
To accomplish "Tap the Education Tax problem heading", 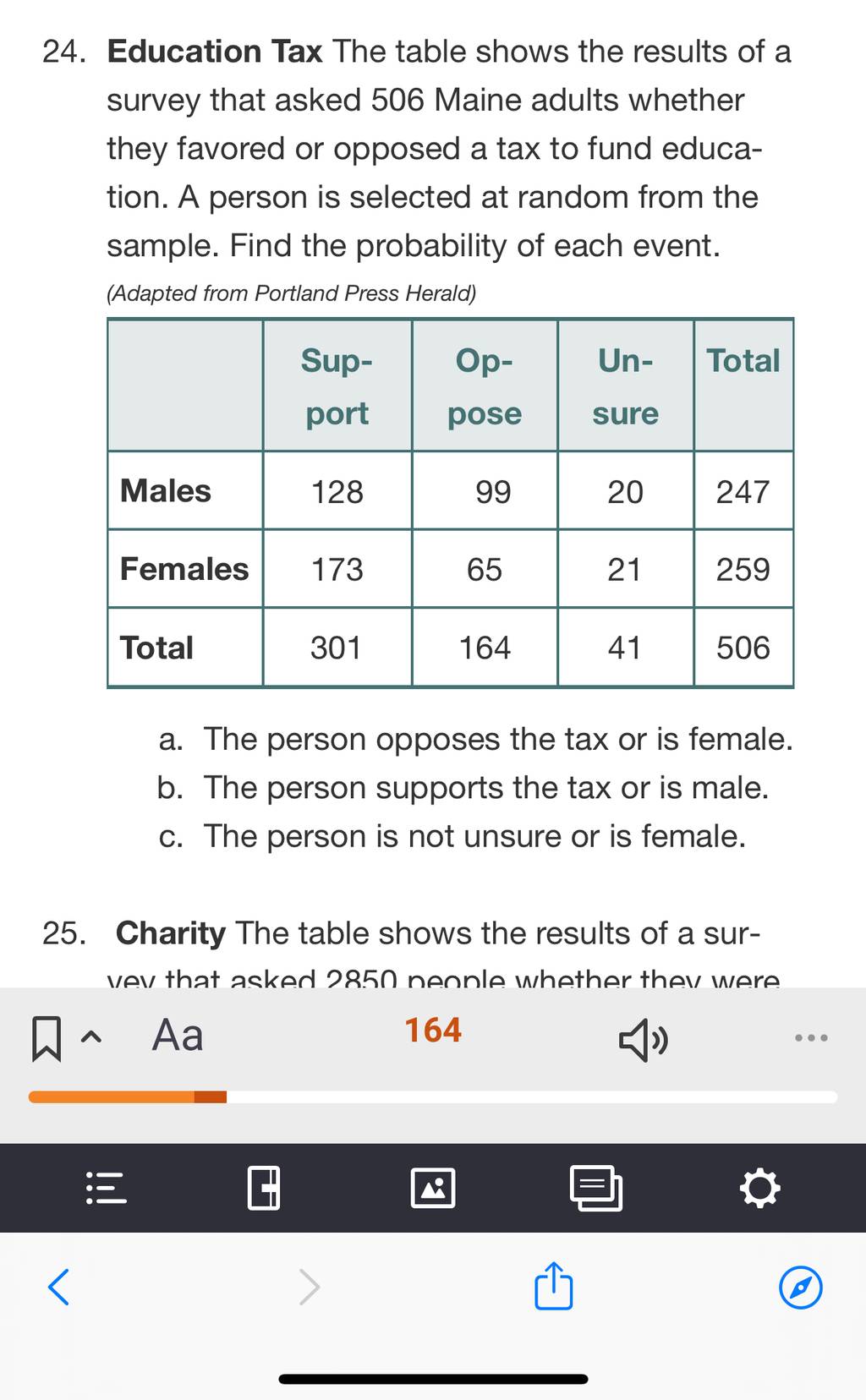I will 215,52.
